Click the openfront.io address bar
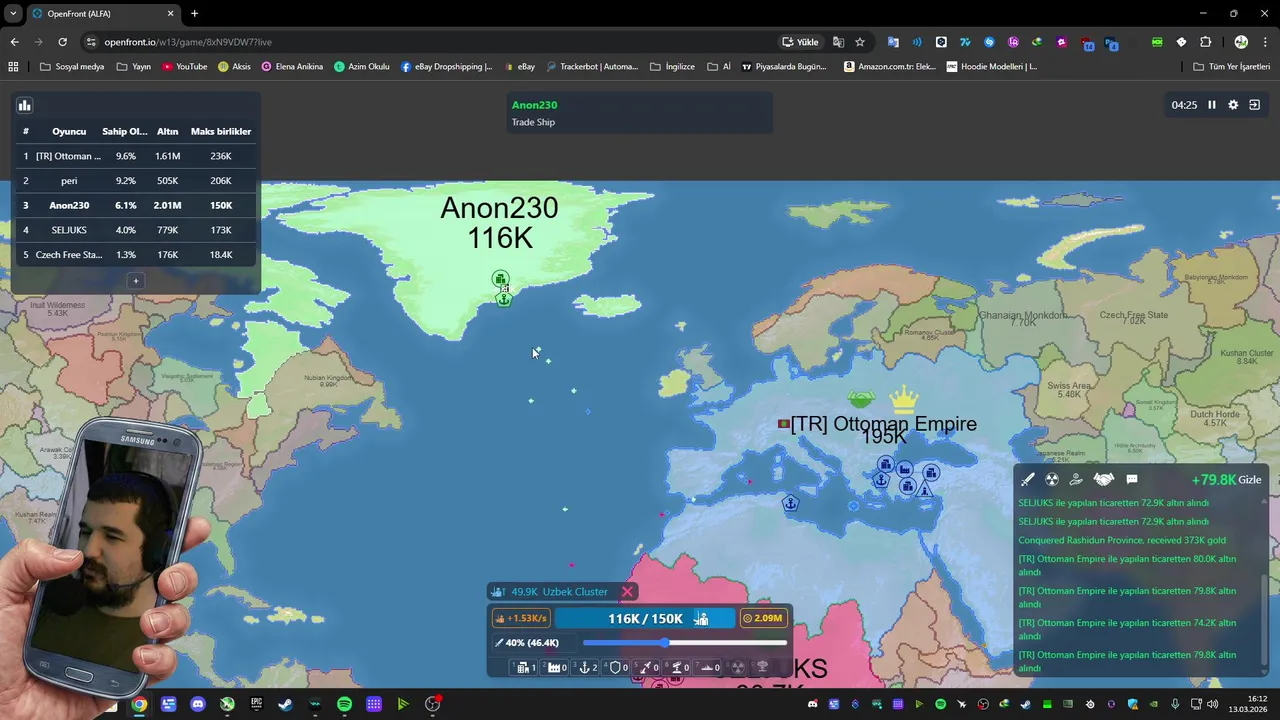 click(x=430, y=42)
